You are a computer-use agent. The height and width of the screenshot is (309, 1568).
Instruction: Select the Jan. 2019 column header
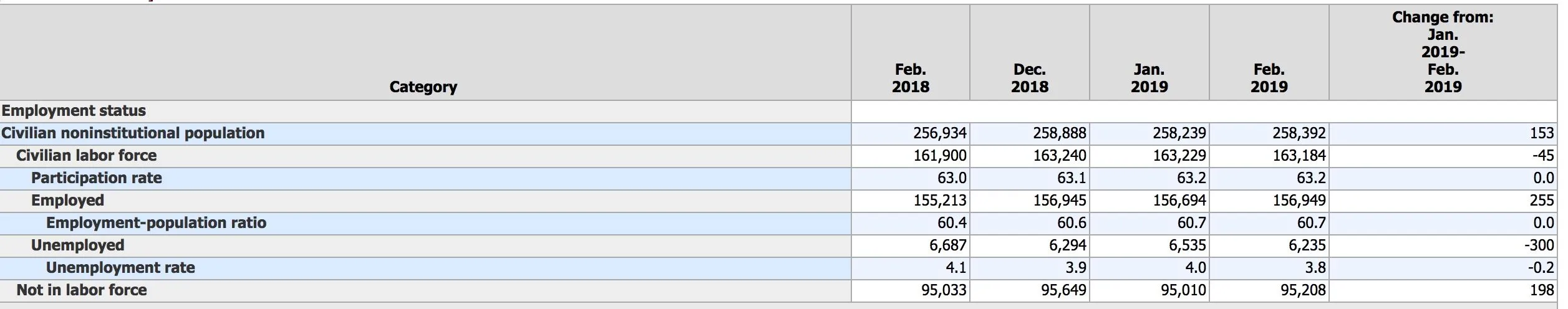pos(1149,78)
